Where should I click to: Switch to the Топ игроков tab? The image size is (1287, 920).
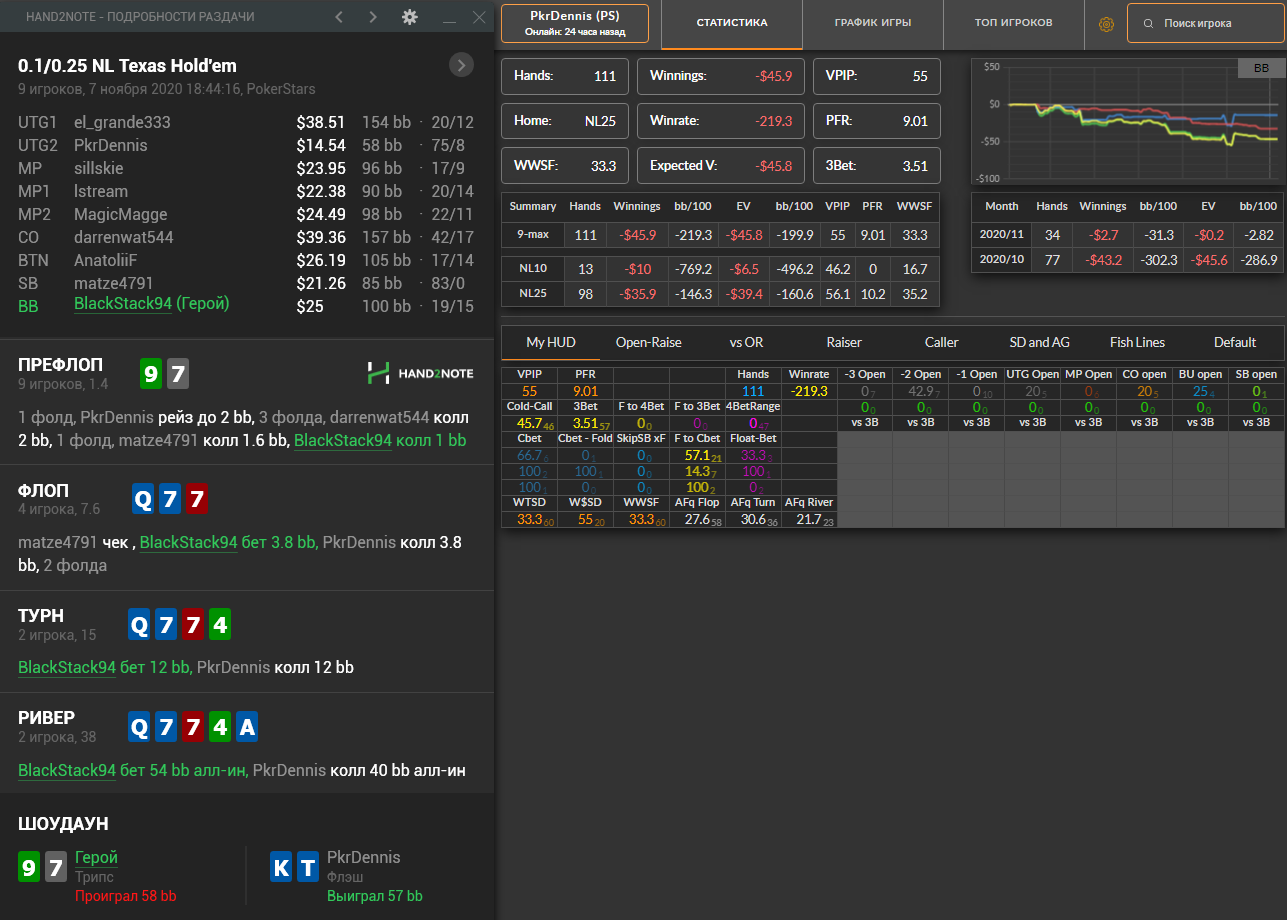1013,23
